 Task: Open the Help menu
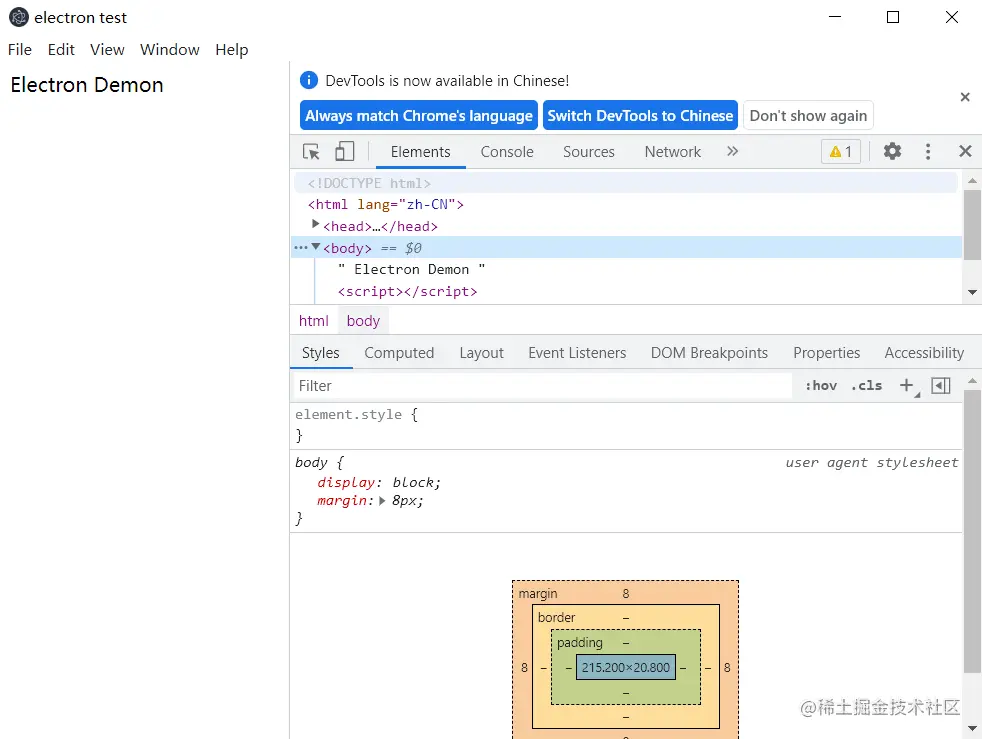click(232, 49)
